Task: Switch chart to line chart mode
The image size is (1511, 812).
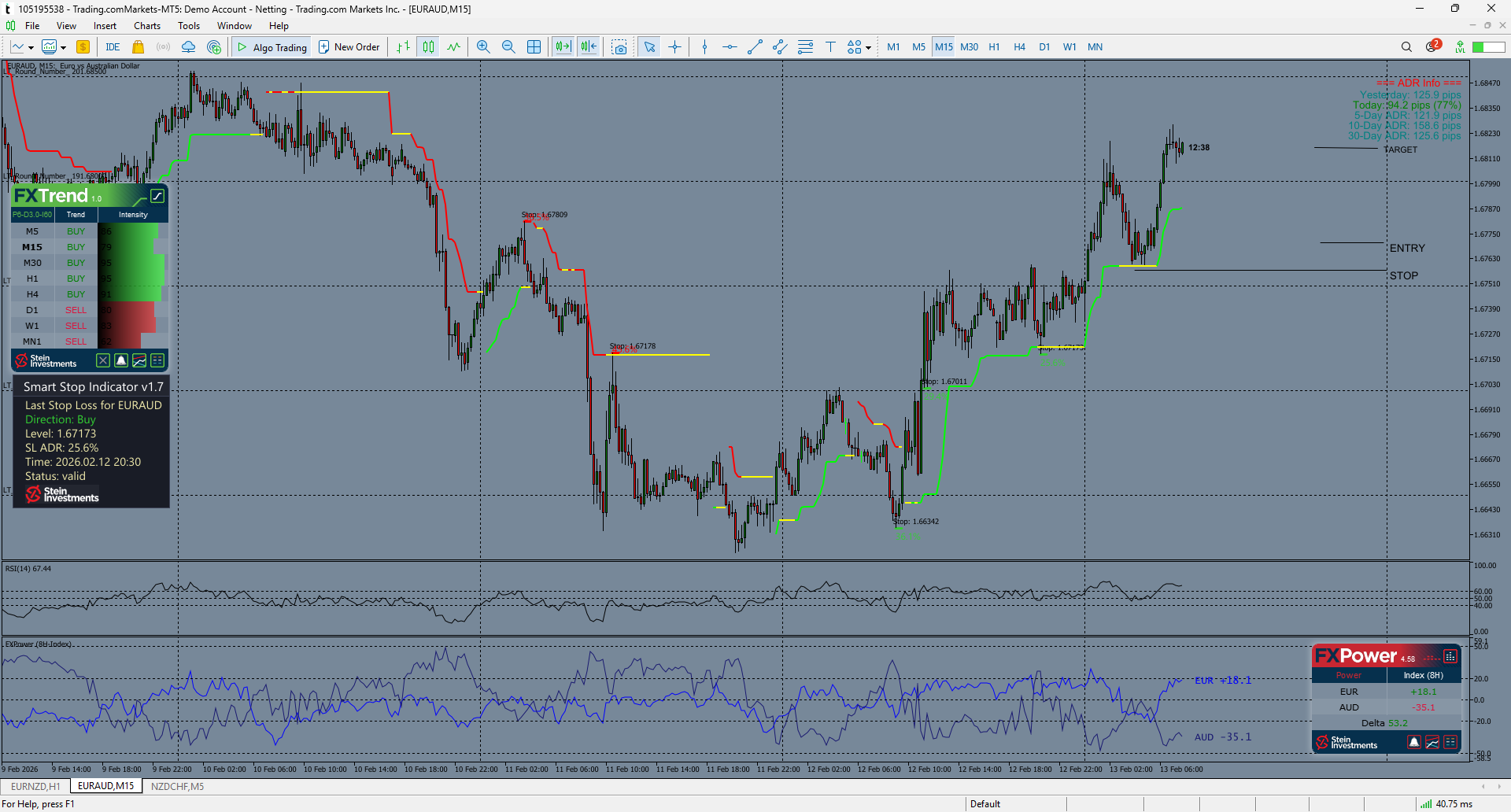Action: 453,47
